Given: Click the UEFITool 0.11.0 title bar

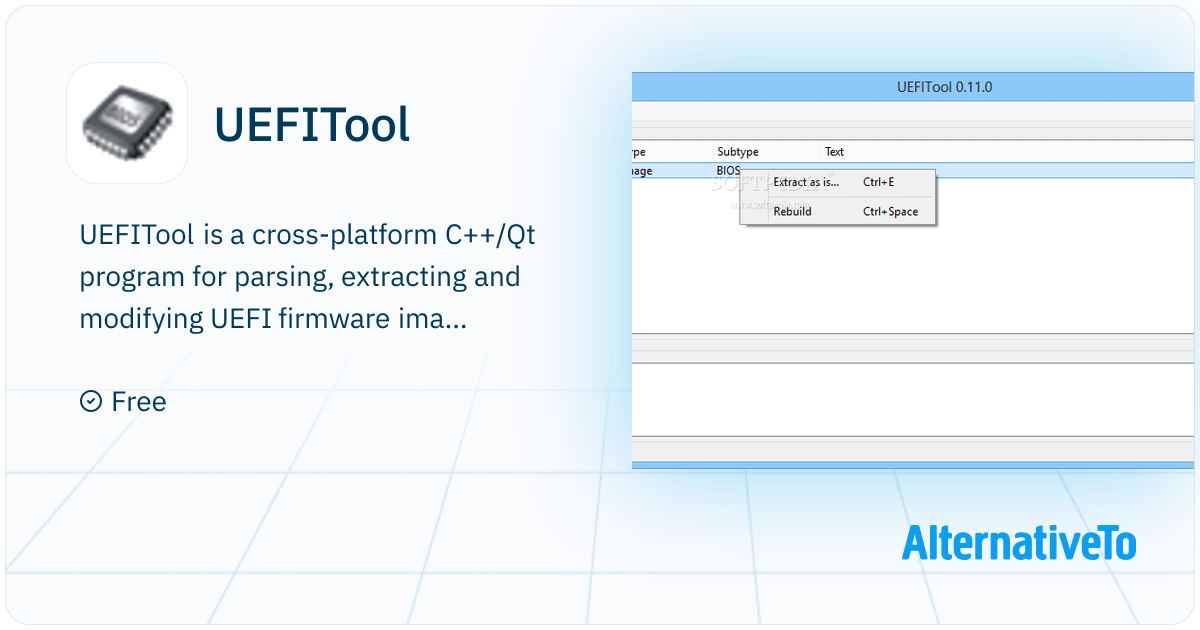Looking at the screenshot, I should coord(914,87).
